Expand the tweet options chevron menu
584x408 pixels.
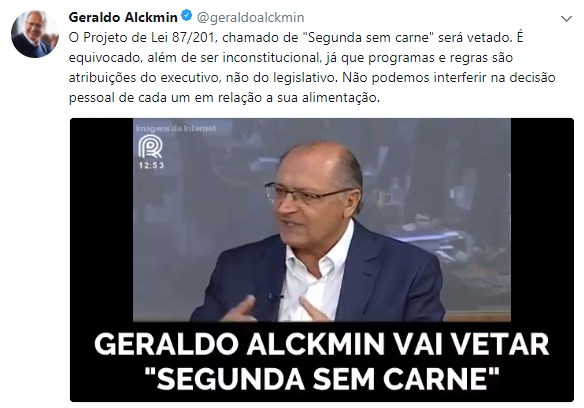[566, 18]
